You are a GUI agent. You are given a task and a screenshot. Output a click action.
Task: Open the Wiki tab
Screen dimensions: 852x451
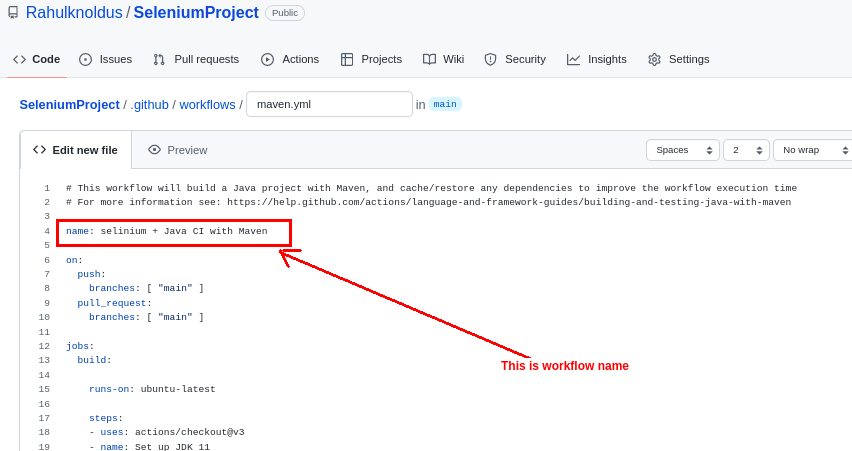443,59
